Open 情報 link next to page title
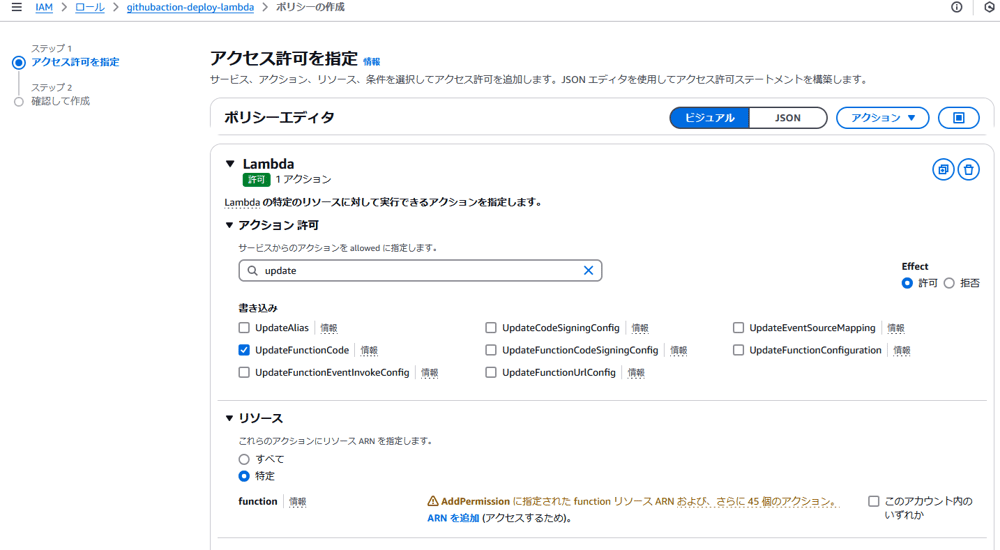 click(371, 62)
